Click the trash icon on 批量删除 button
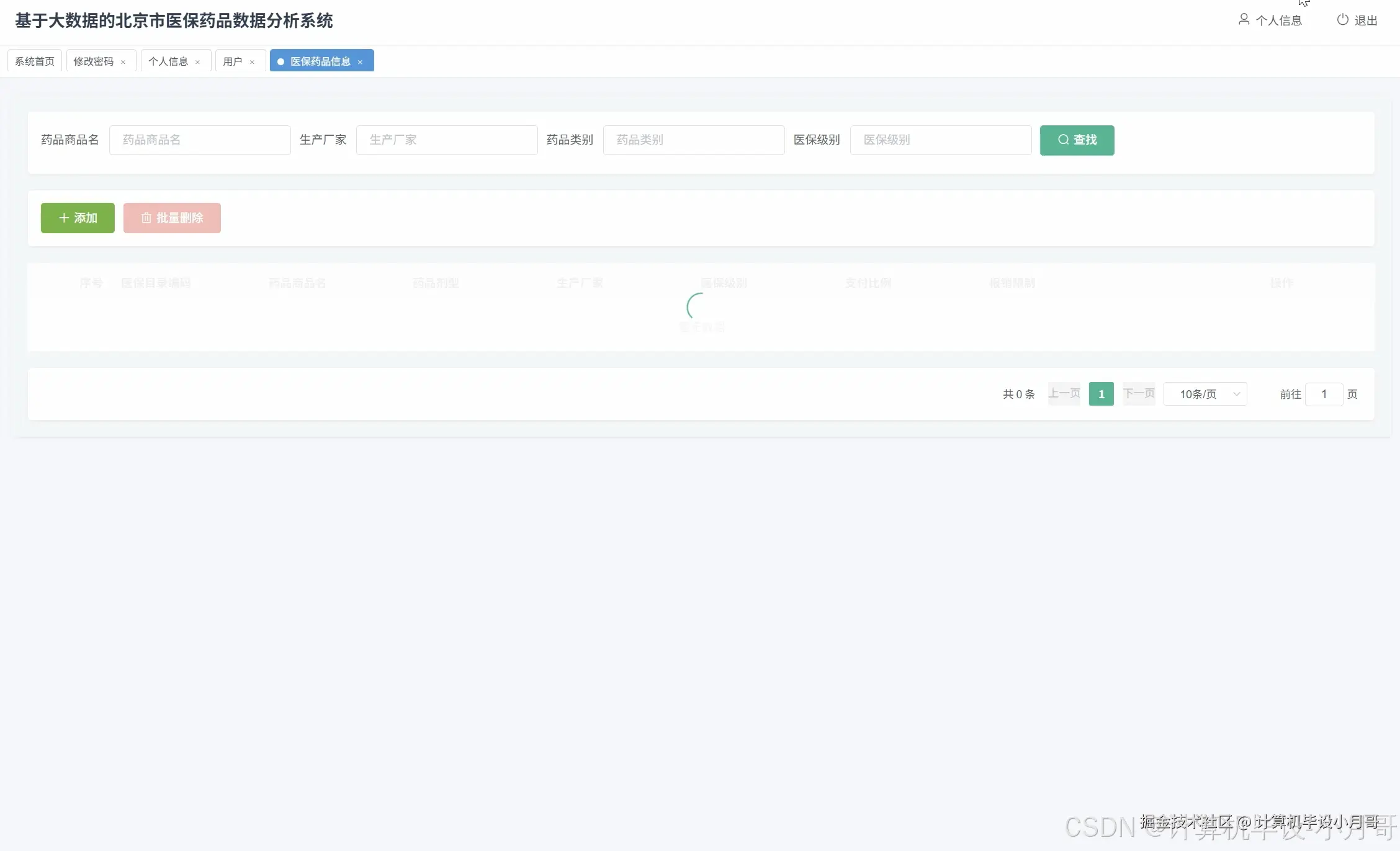 (x=146, y=218)
